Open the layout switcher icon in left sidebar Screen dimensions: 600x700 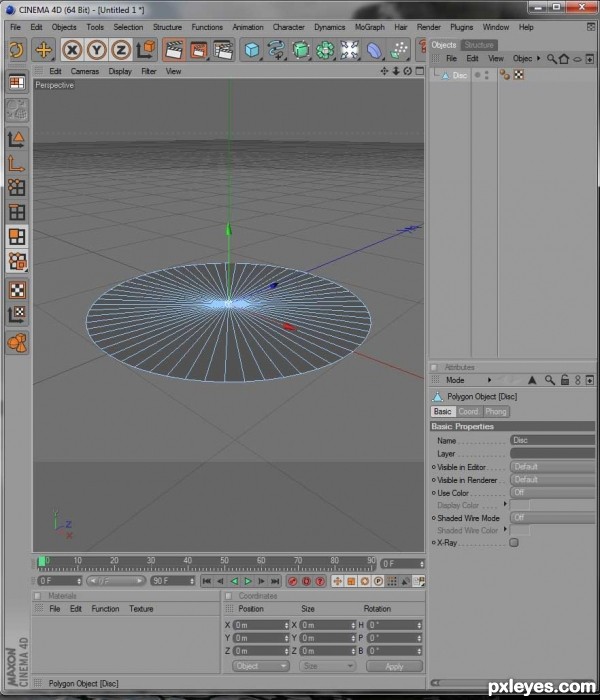(17, 83)
